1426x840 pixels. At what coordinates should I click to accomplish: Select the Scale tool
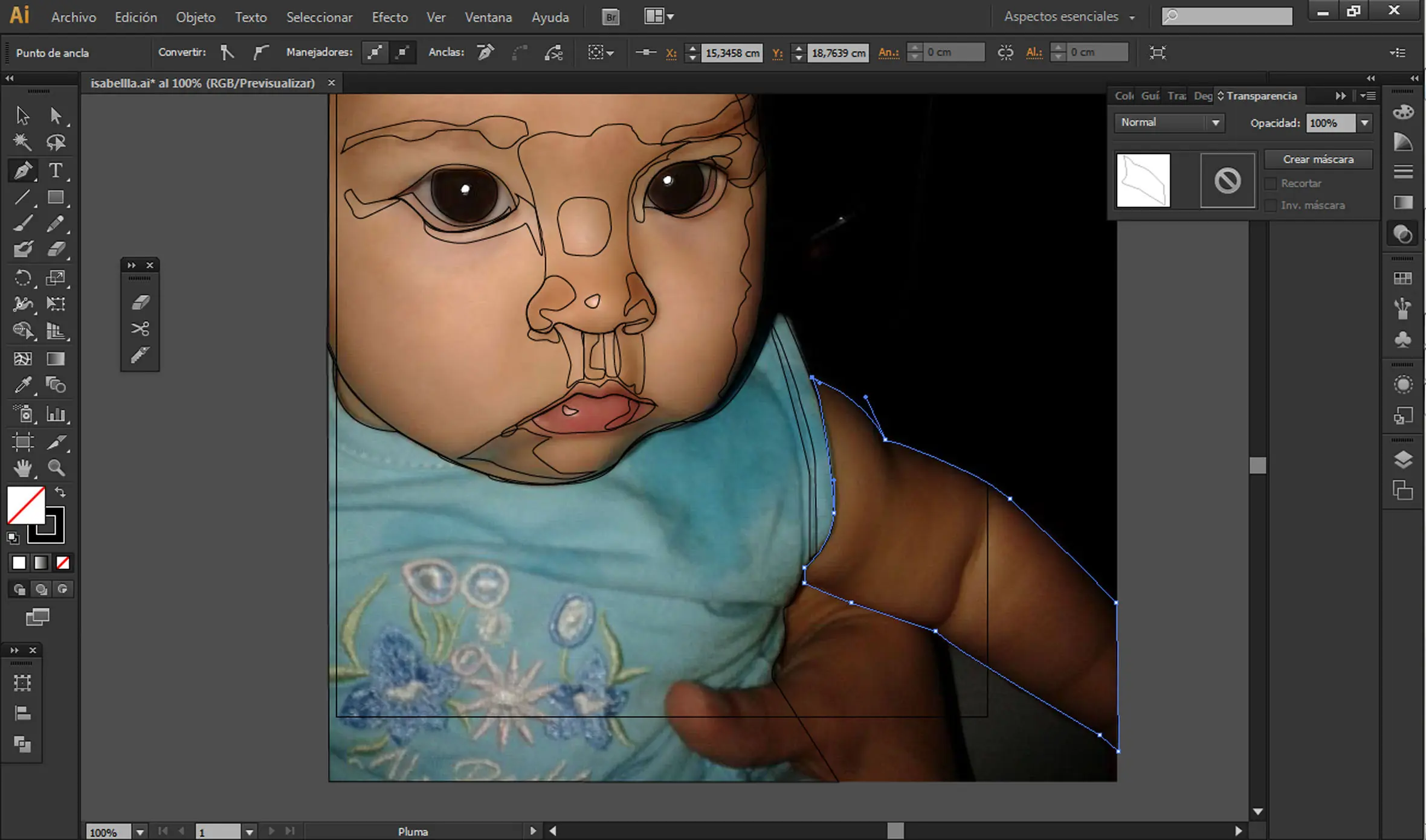[56, 278]
